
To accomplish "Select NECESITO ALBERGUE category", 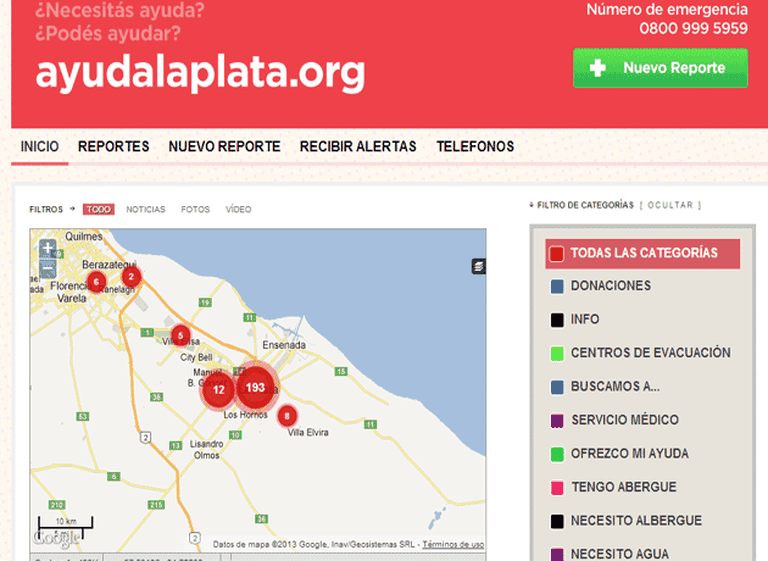I will (626, 520).
